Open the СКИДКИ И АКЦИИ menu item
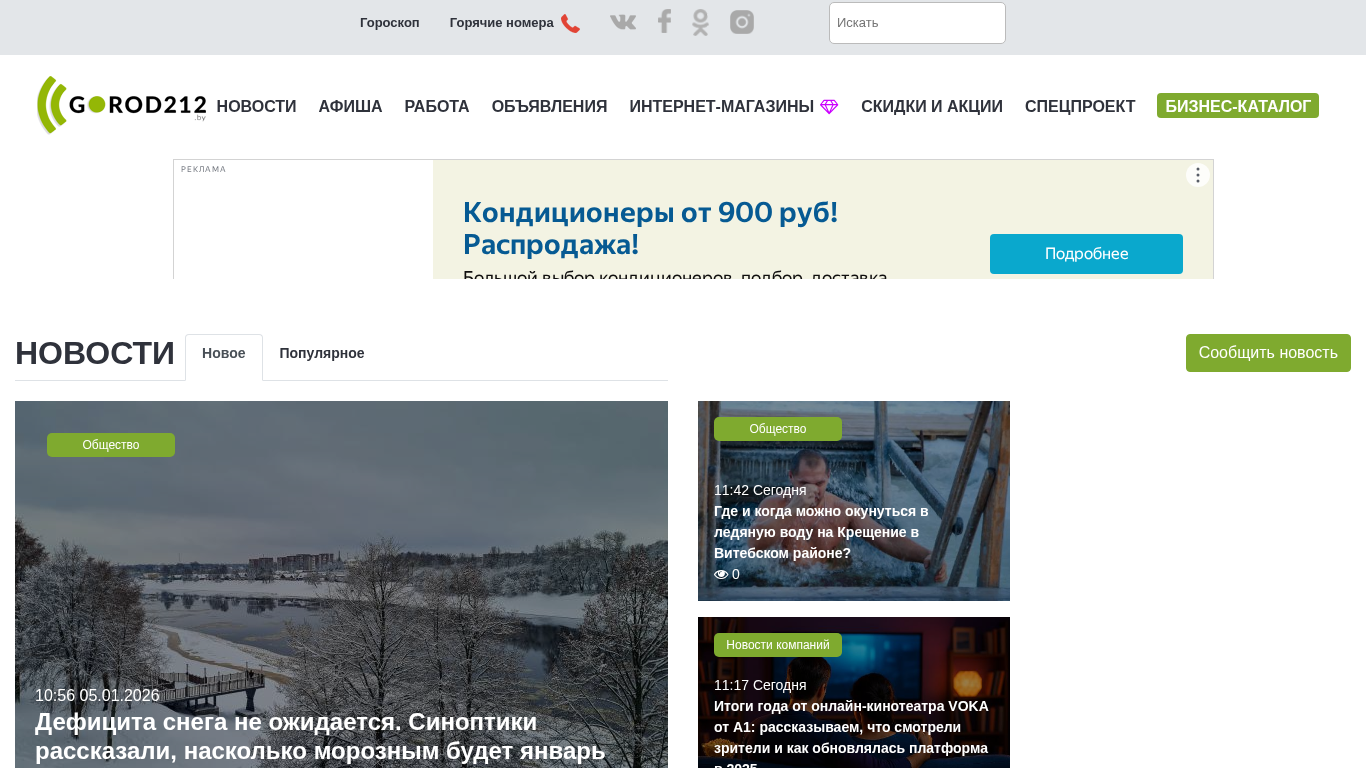This screenshot has width=1366, height=768. pos(932,107)
